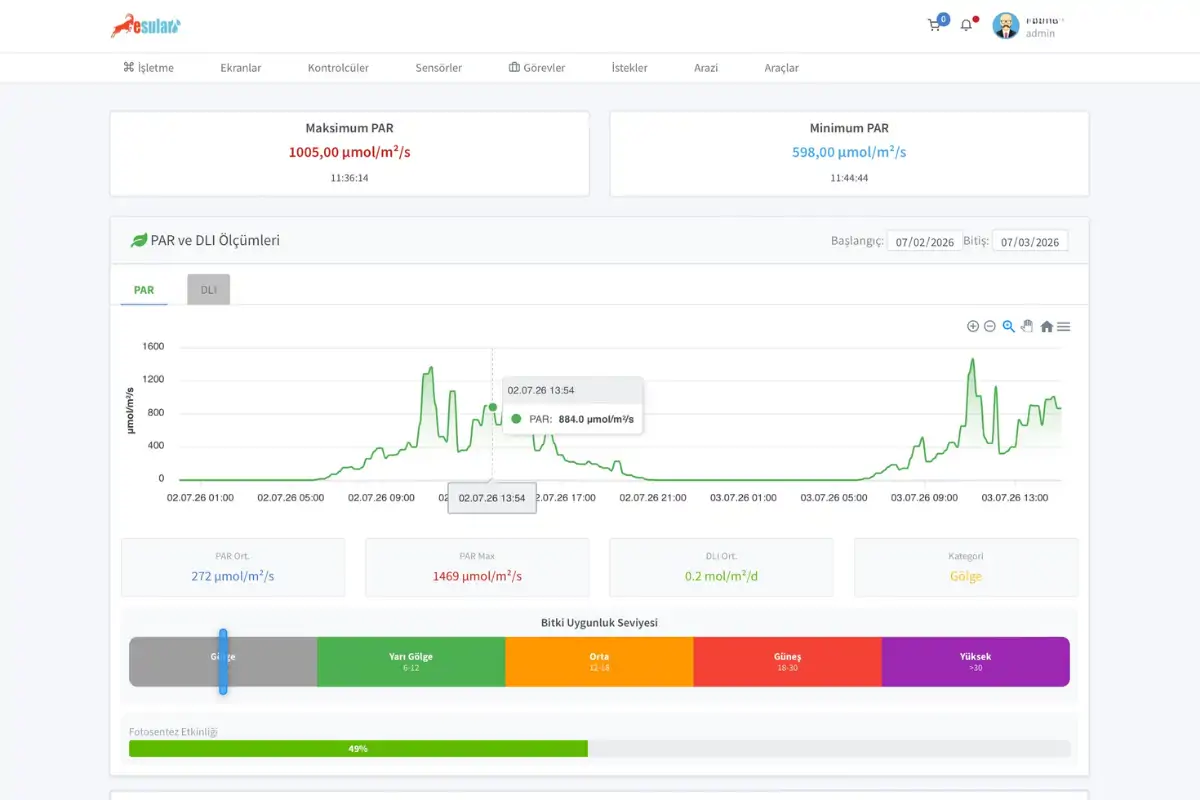
Task: Click the Başlangıç date field
Action: pyautogui.click(x=925, y=241)
